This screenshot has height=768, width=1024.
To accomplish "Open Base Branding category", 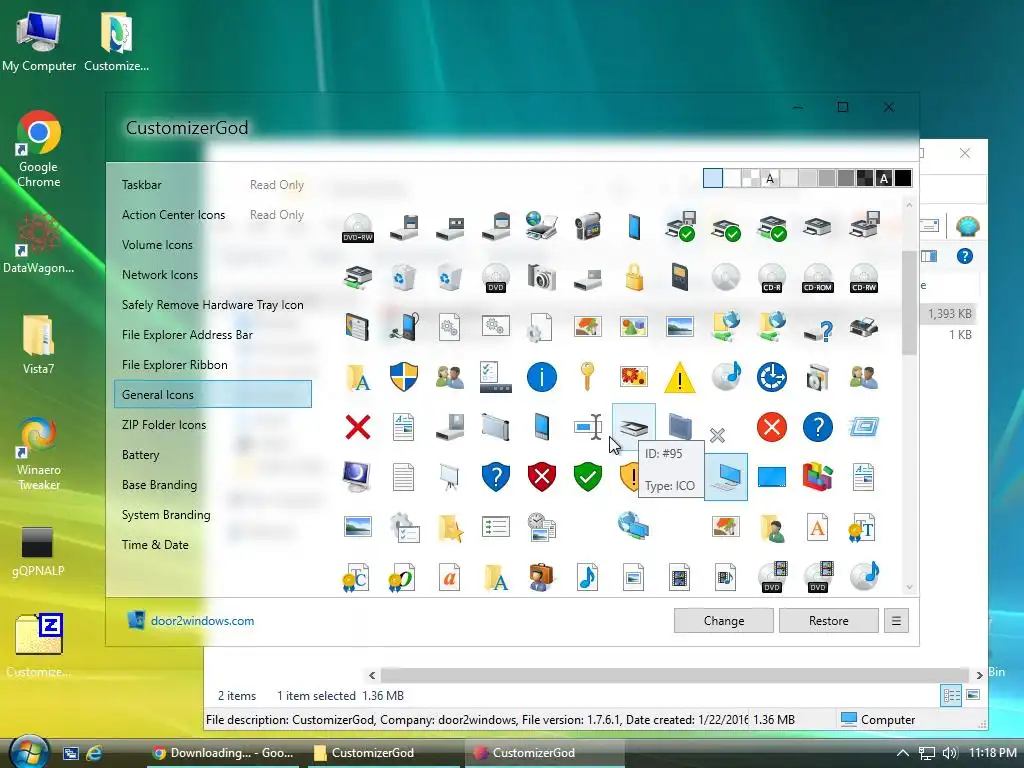I will (x=159, y=485).
